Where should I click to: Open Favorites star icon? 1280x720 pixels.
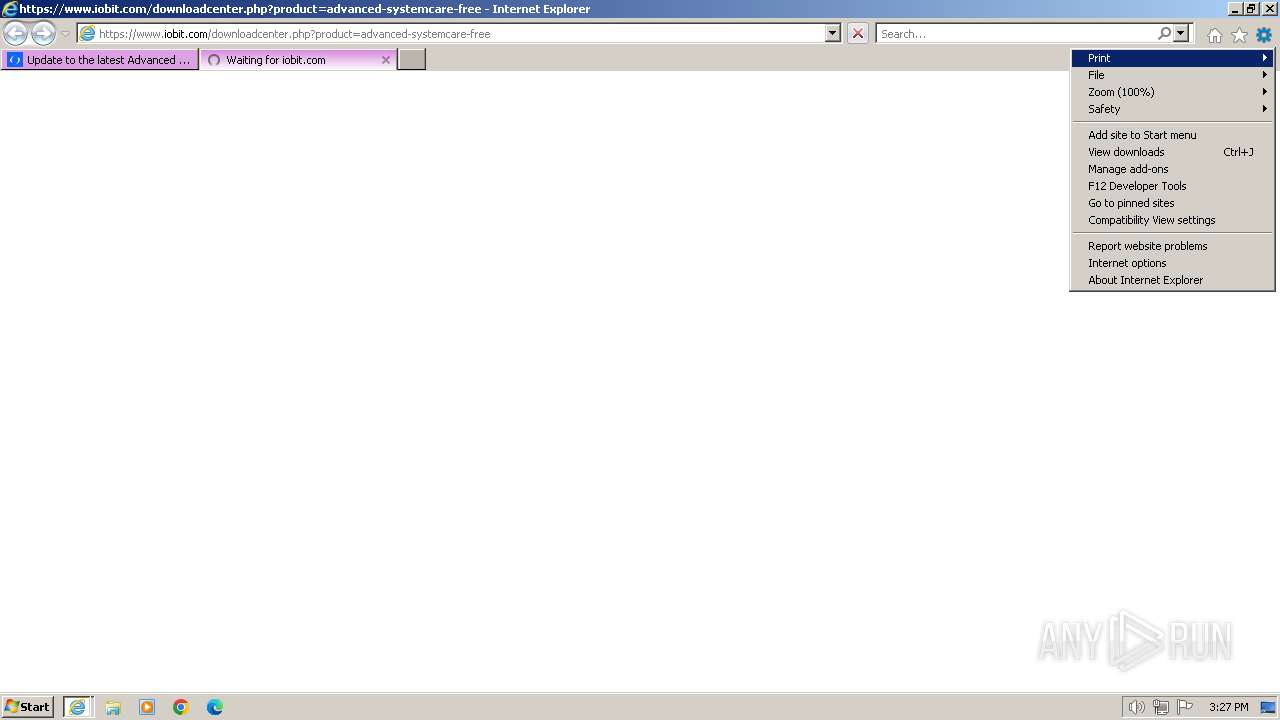click(x=1239, y=35)
